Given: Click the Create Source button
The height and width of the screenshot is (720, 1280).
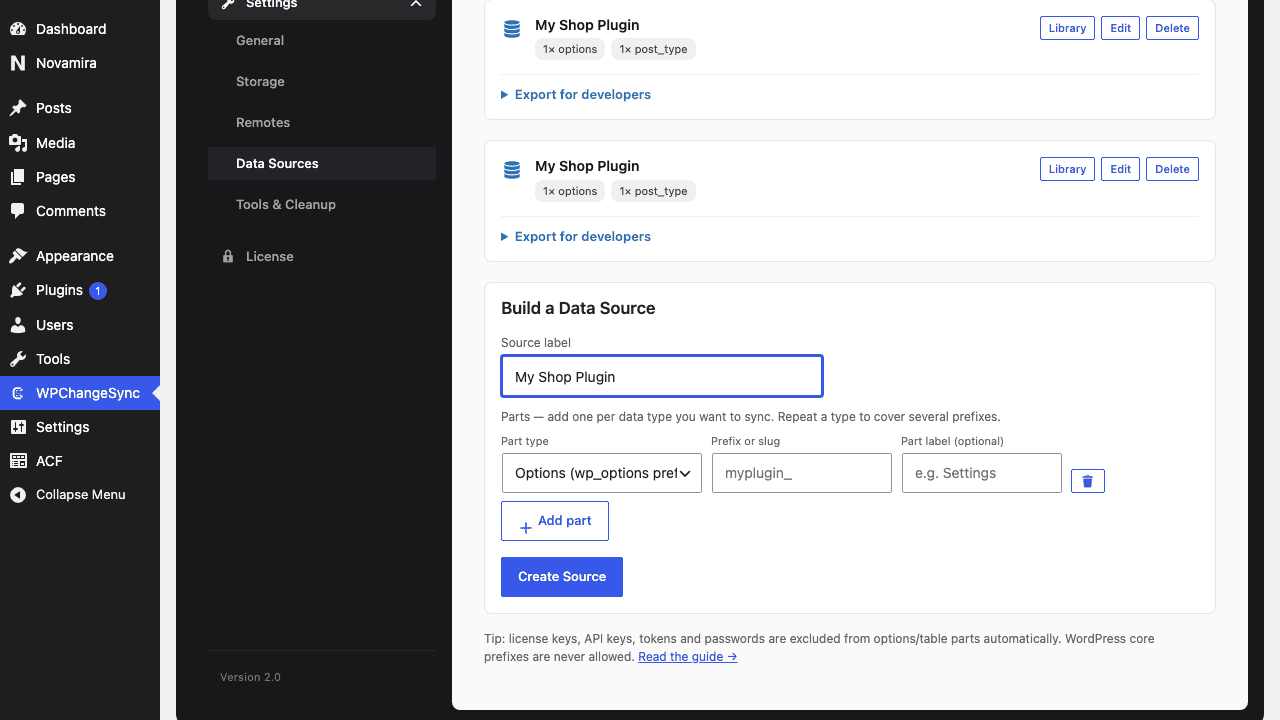Looking at the screenshot, I should coord(562,577).
